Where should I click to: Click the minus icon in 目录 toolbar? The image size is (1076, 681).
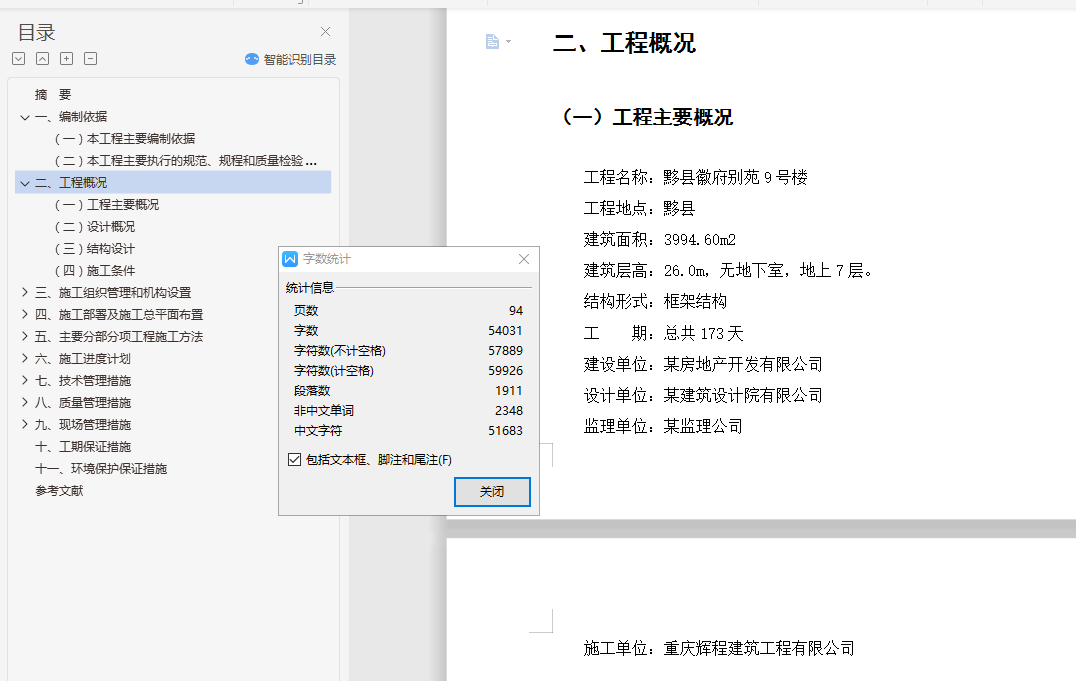pos(91,59)
